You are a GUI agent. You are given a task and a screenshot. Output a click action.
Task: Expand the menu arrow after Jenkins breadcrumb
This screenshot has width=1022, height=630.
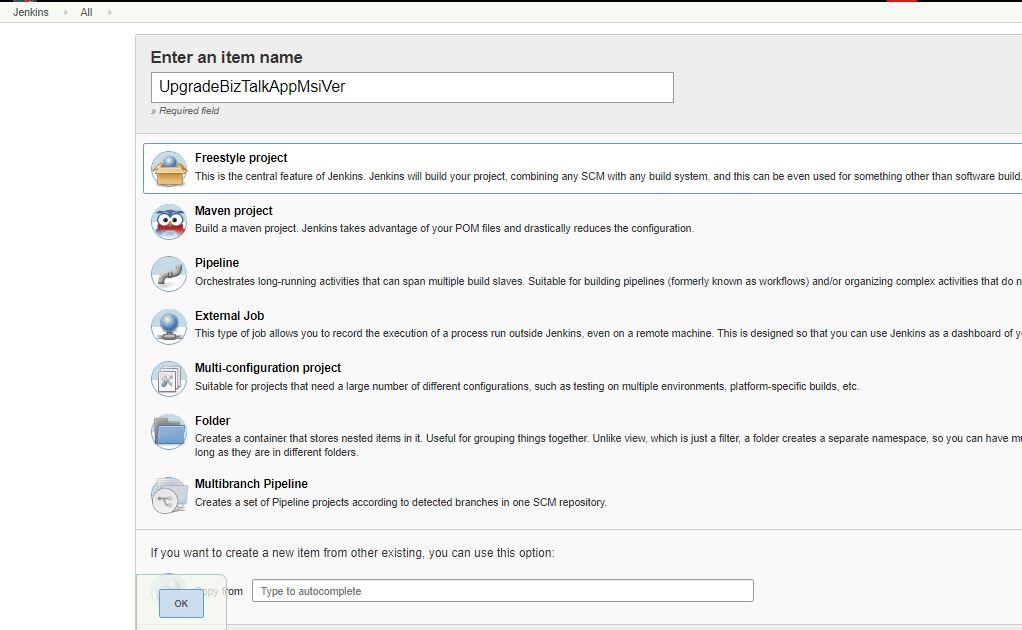(65, 12)
